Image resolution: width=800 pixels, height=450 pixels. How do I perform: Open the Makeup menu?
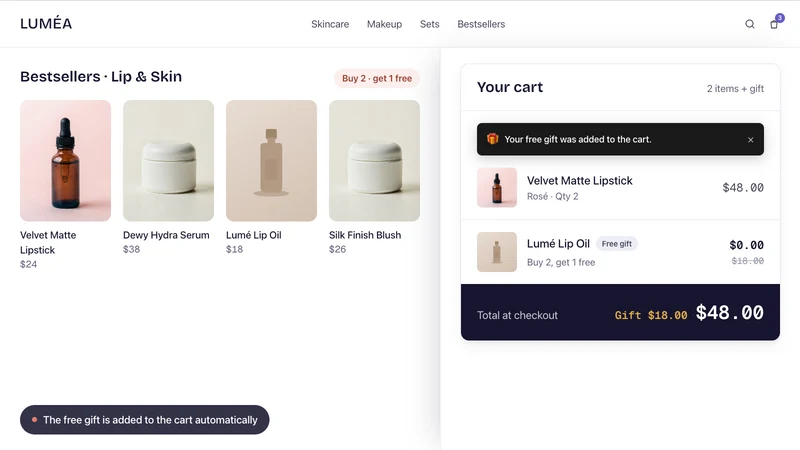[x=384, y=24]
